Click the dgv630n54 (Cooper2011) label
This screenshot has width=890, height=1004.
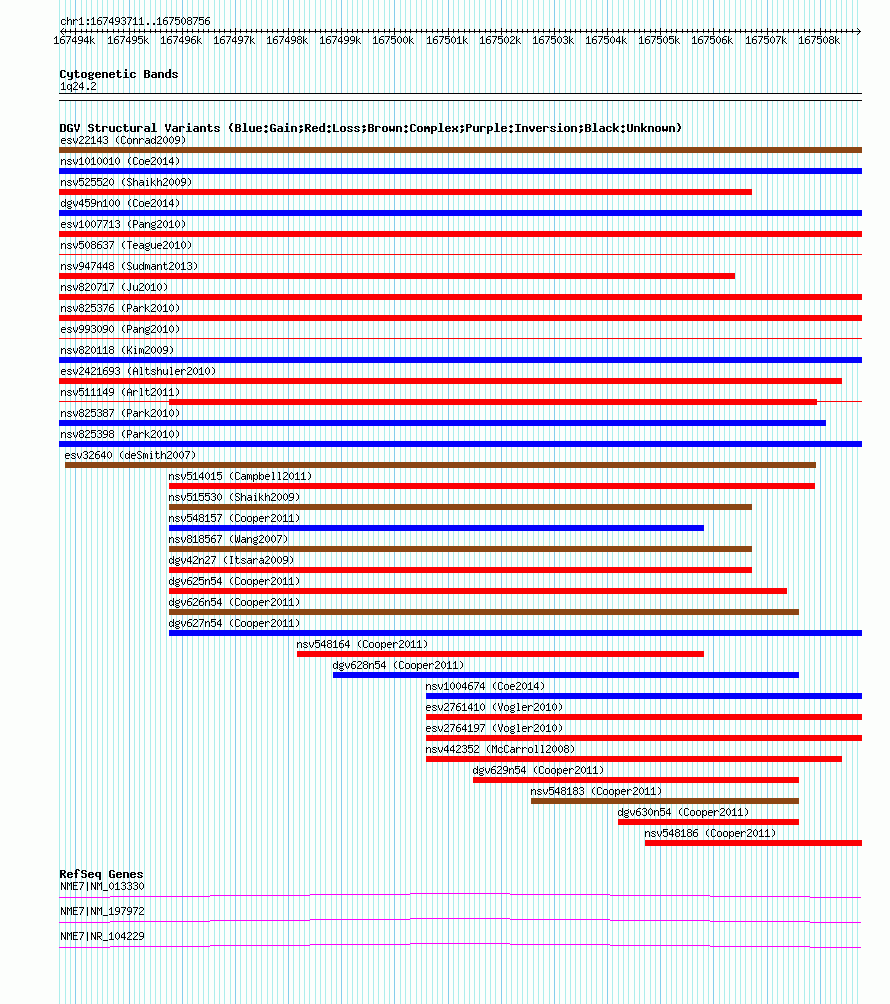(683, 813)
